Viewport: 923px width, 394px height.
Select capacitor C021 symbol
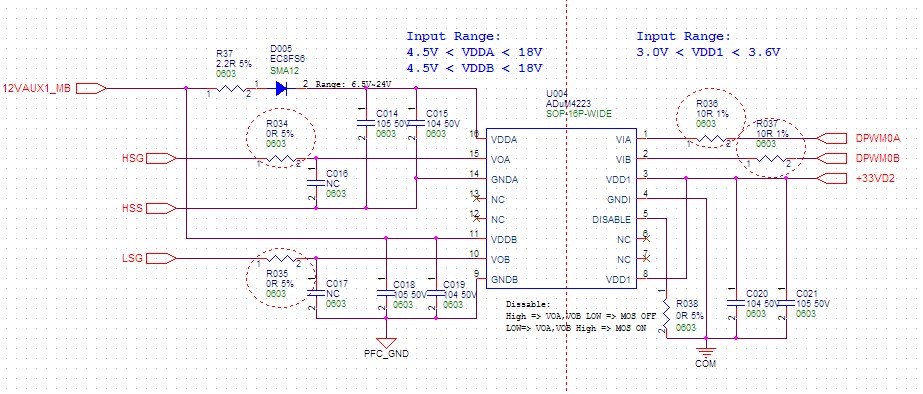coord(787,303)
